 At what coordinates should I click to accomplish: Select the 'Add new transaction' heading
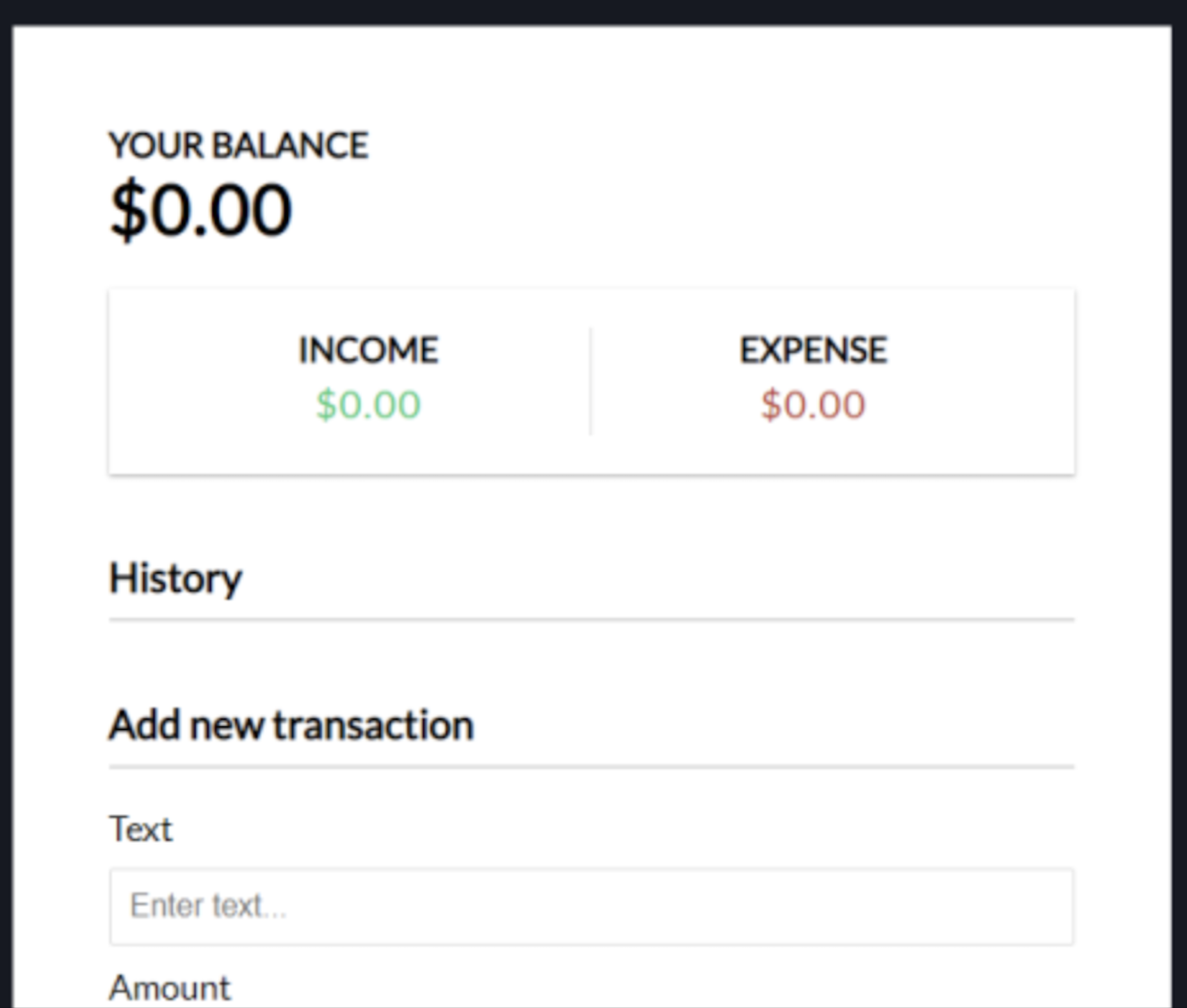click(x=291, y=725)
